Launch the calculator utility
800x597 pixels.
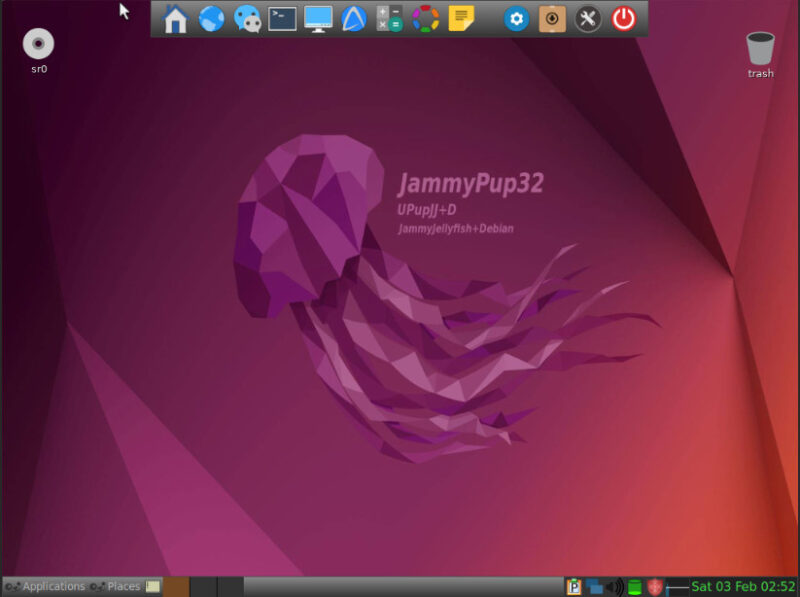[388, 18]
